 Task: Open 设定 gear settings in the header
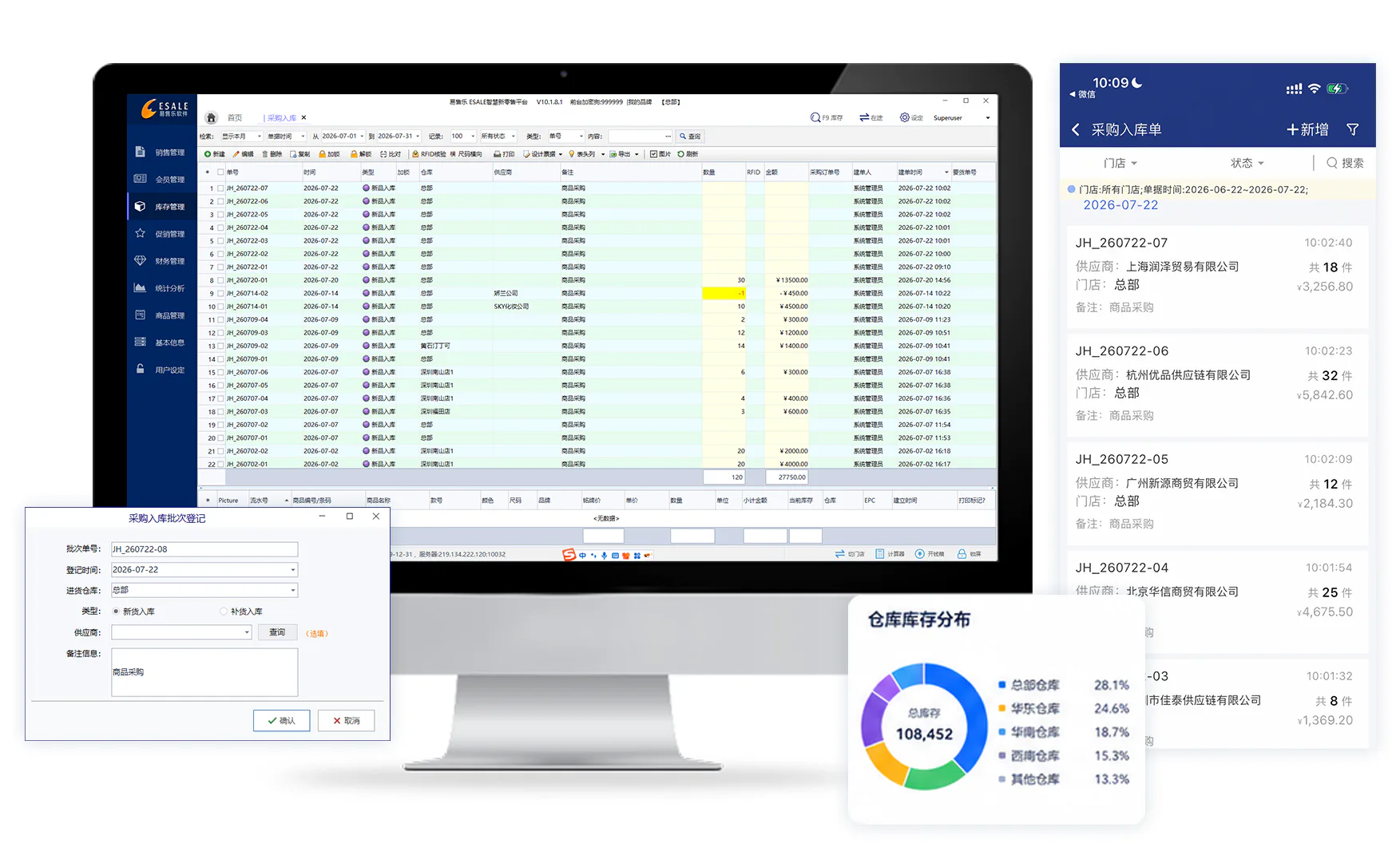[x=911, y=117]
